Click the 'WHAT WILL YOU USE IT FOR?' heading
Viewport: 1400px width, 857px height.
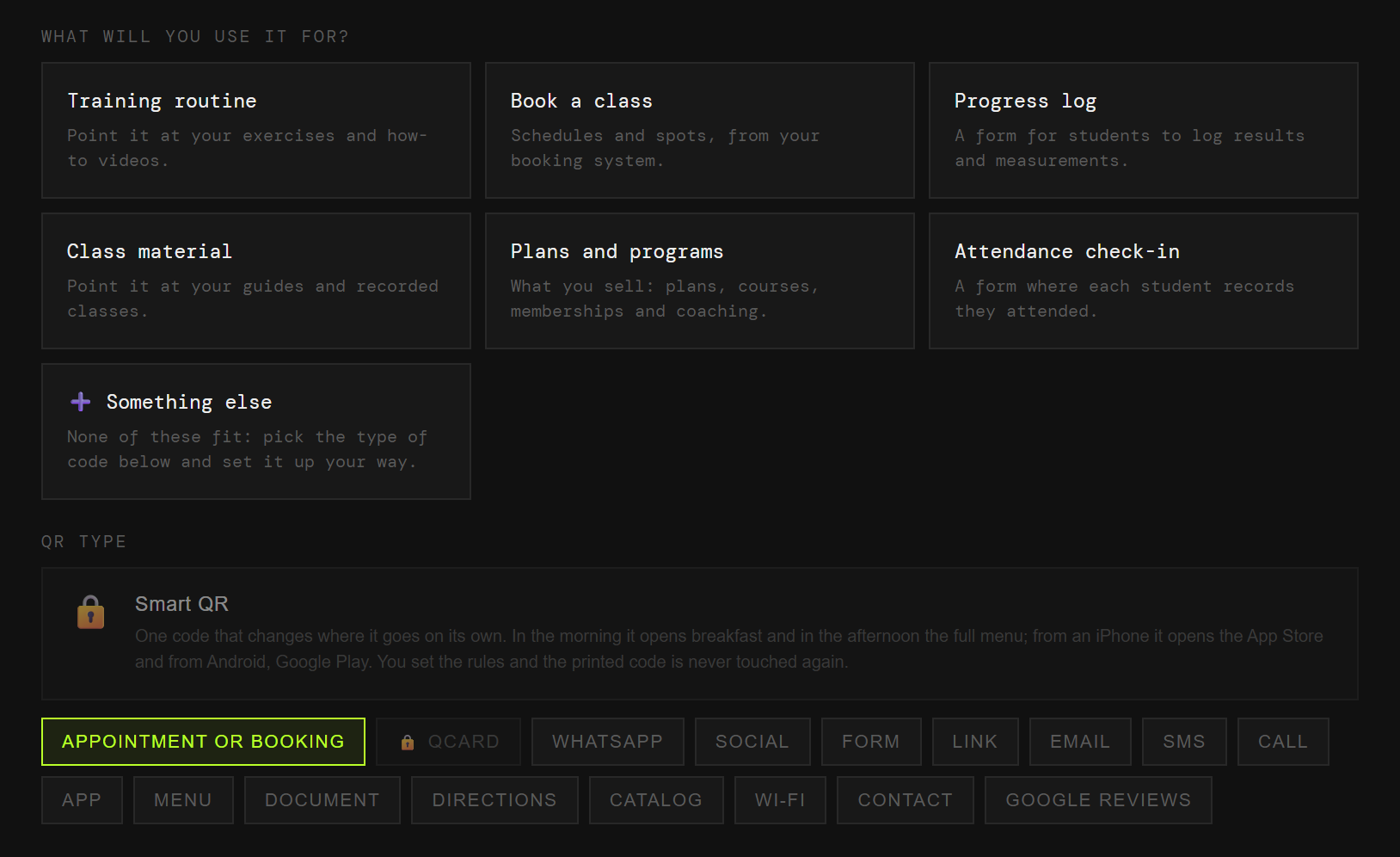point(195,36)
